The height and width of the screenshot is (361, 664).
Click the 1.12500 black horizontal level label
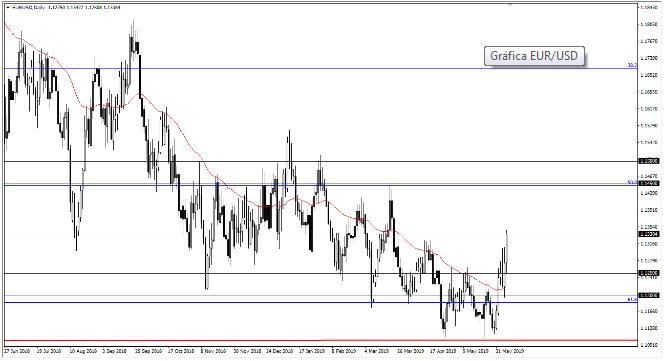649,273
